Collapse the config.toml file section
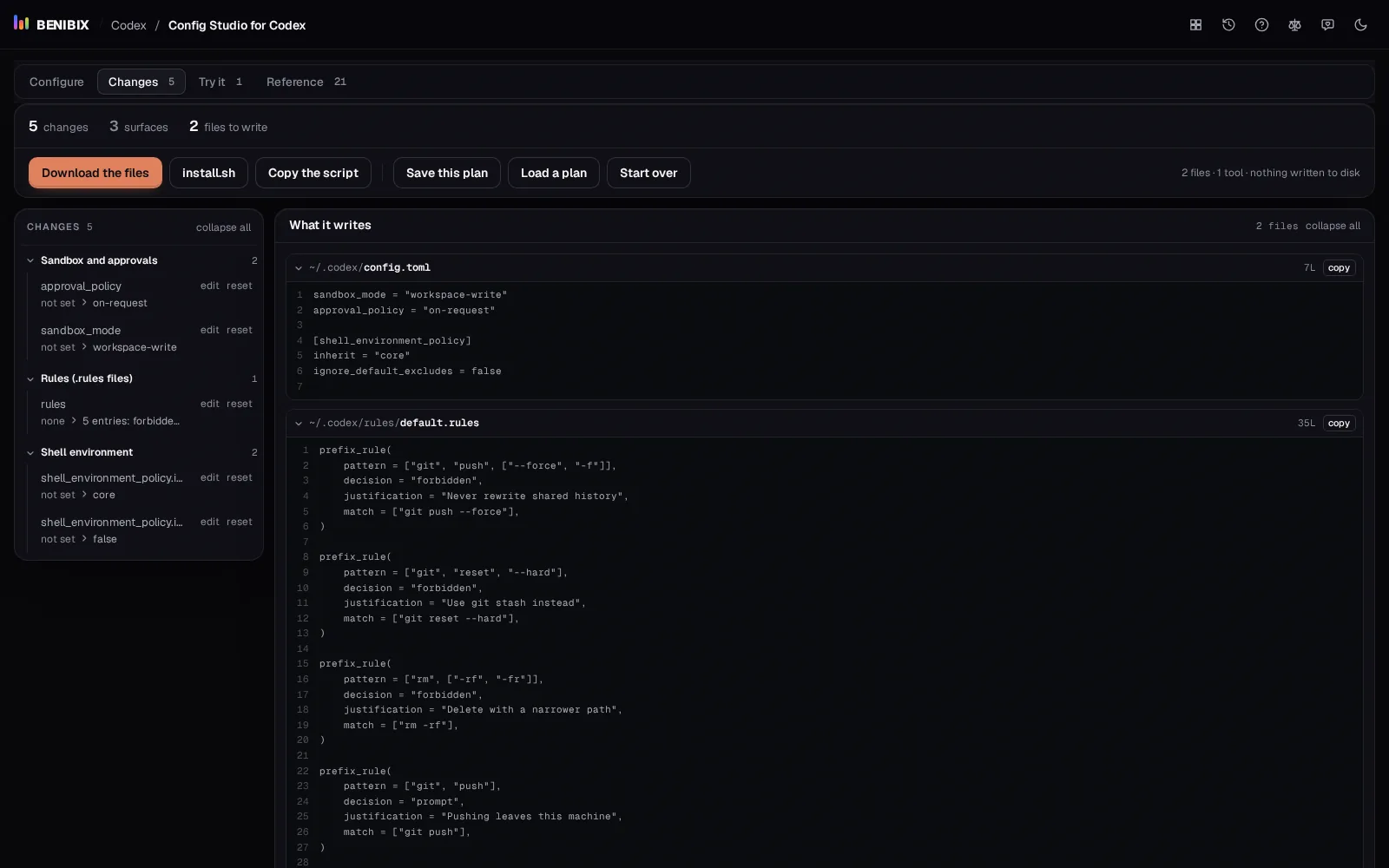 pyautogui.click(x=299, y=268)
